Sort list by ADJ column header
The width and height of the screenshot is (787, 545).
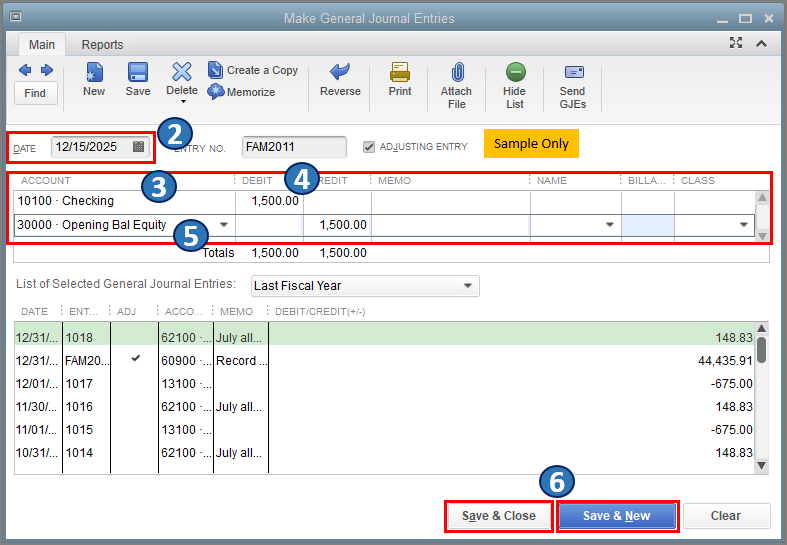click(126, 312)
